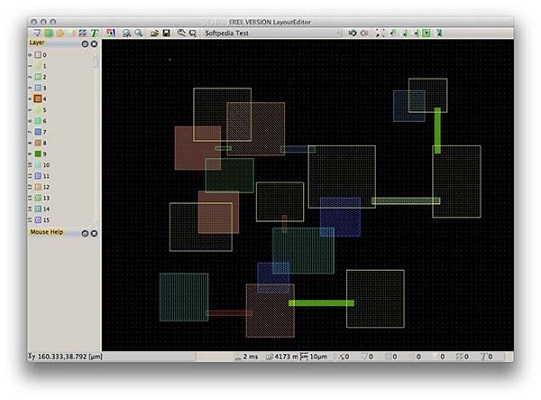Click the Undo arrow icon
The width and height of the screenshot is (541, 400).
click(x=352, y=33)
